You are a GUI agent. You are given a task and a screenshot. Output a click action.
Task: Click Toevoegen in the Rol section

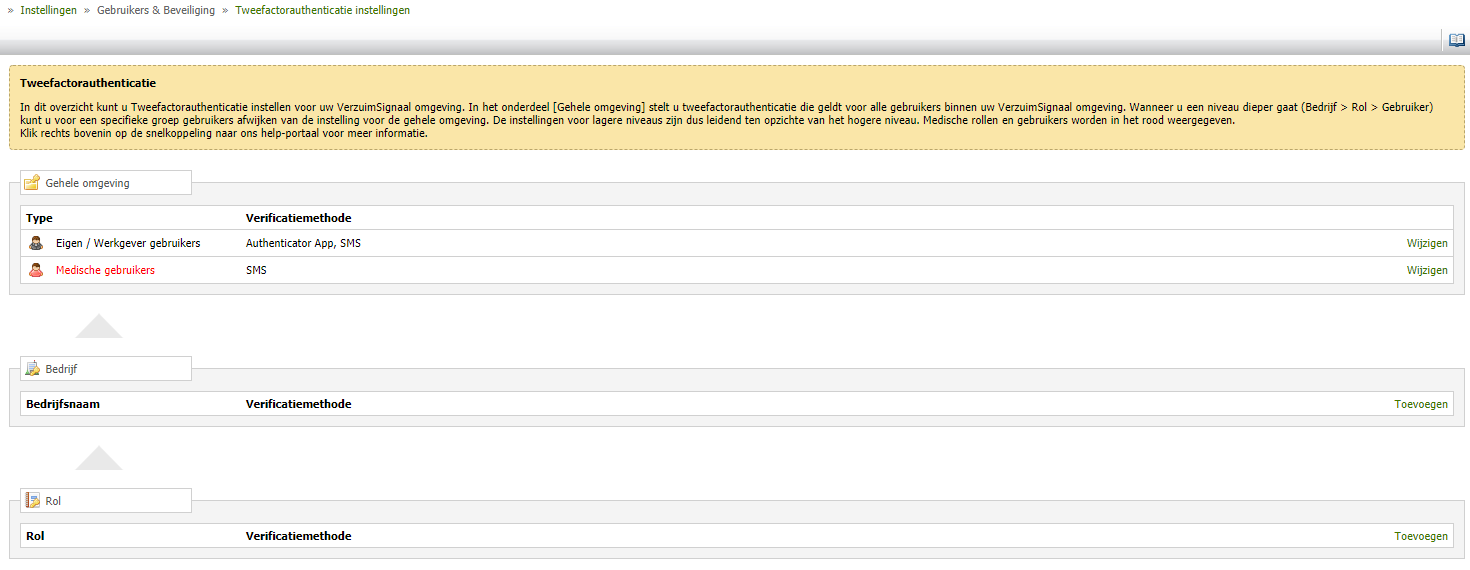pyautogui.click(x=1421, y=536)
